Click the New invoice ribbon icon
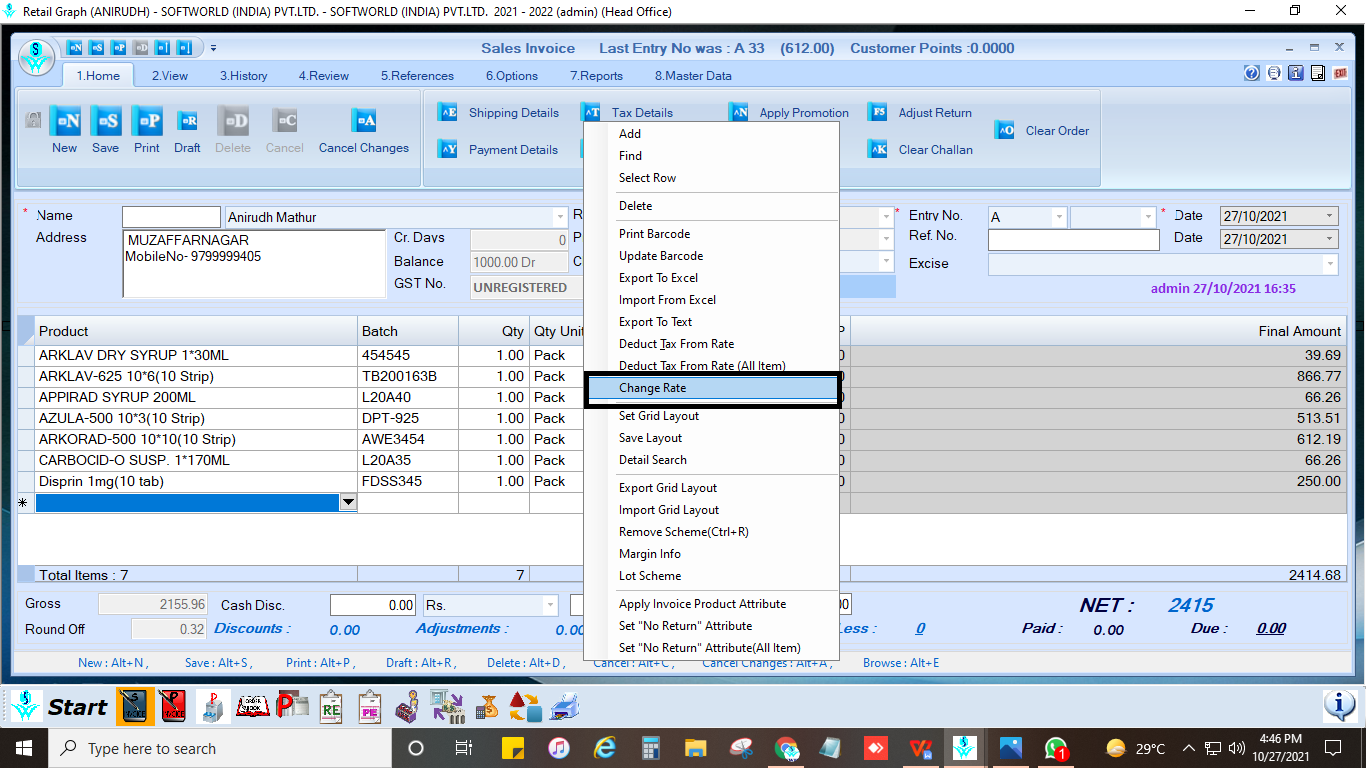Screen dimensions: 1366x768 65,121
